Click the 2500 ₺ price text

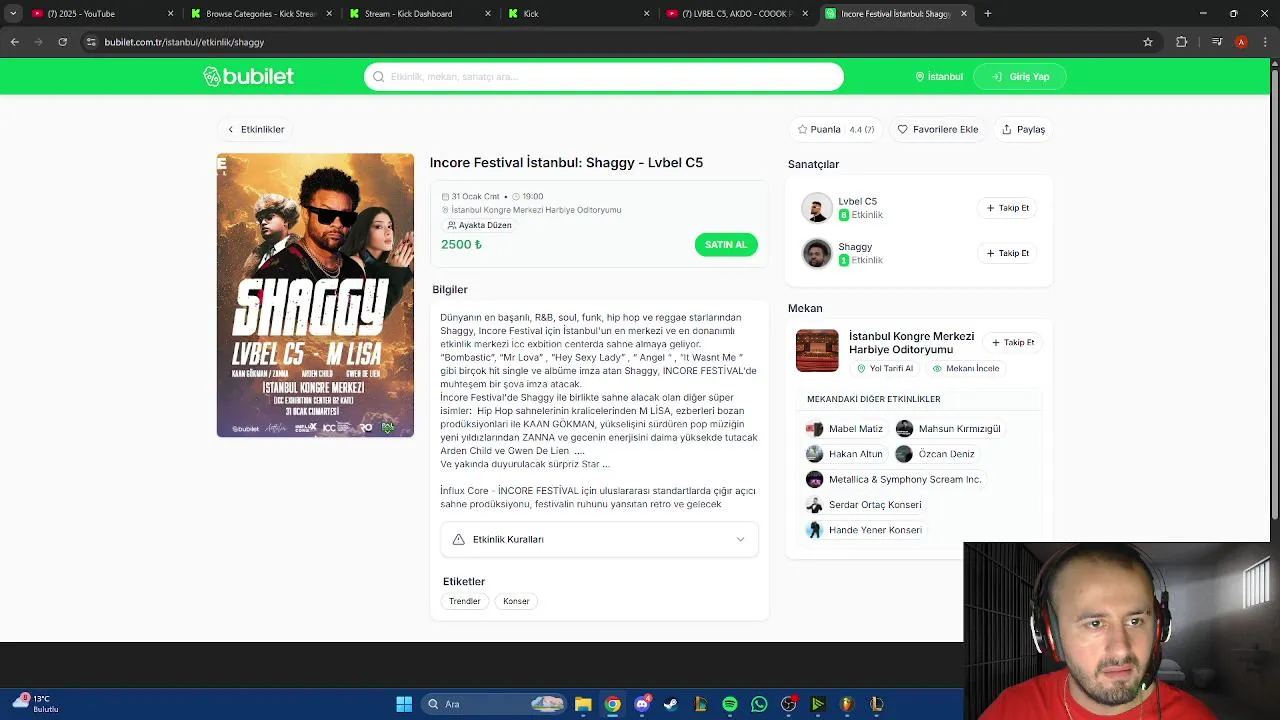461,244
